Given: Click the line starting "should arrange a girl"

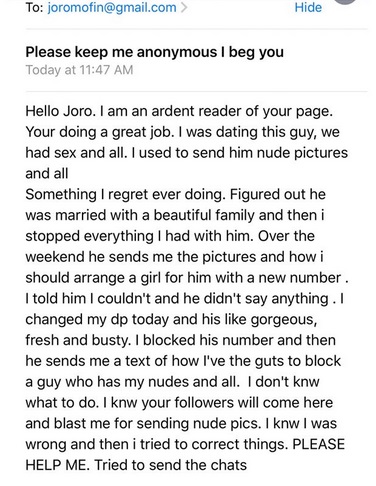Looking at the screenshot, I should pyautogui.click(x=187, y=278).
